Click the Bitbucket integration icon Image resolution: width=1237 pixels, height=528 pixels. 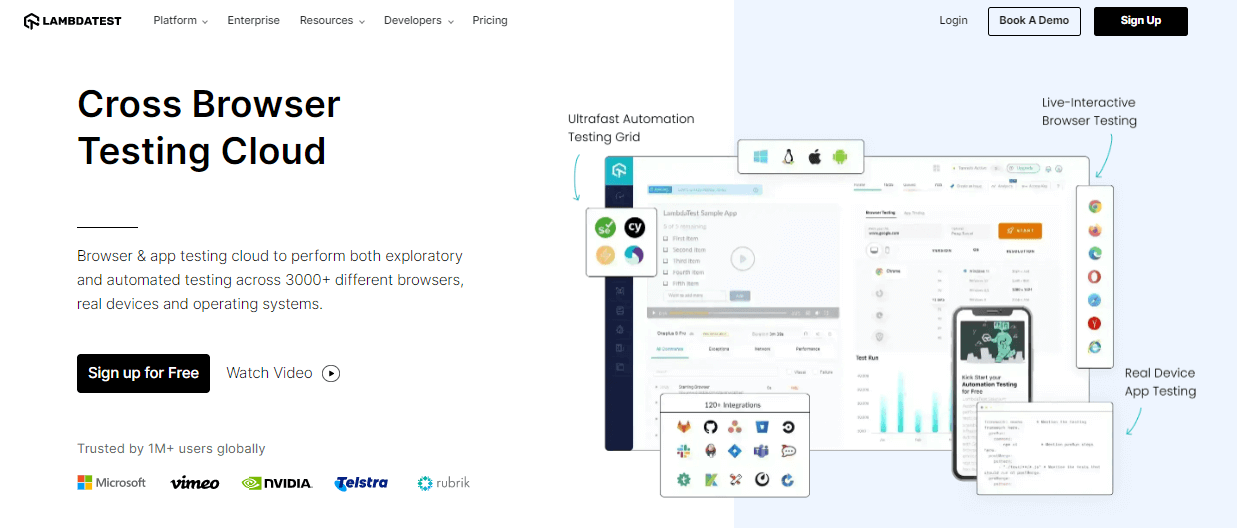tap(762, 426)
